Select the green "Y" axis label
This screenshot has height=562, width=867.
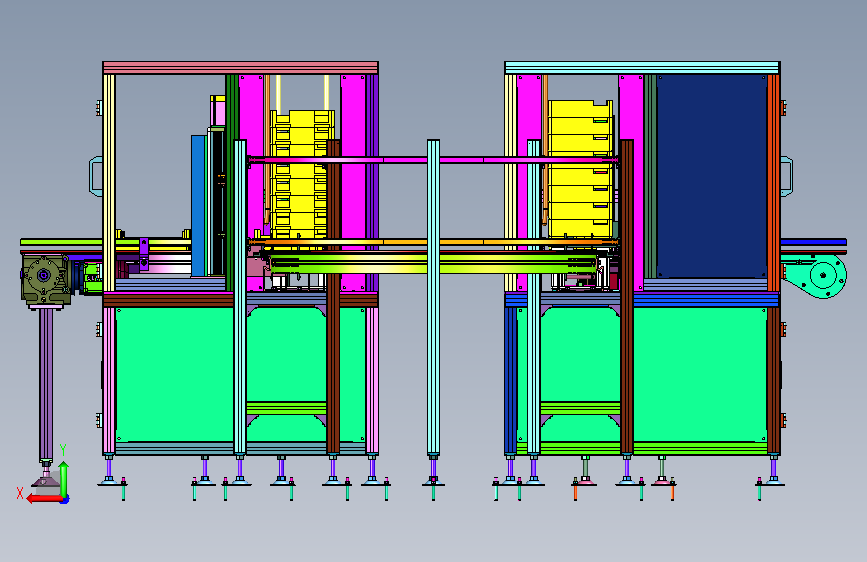[63, 450]
